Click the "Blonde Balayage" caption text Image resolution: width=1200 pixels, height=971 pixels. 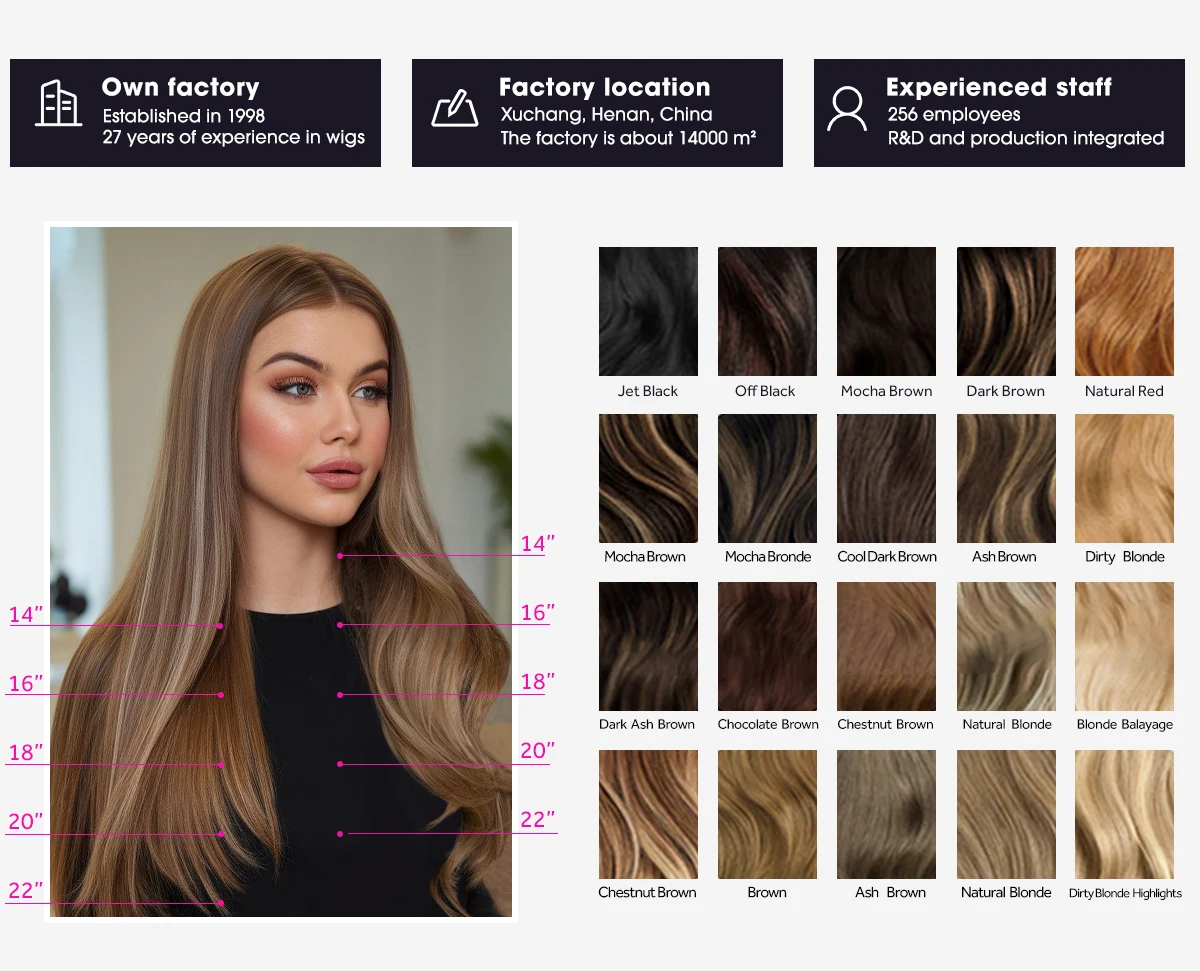pyautogui.click(x=1124, y=725)
